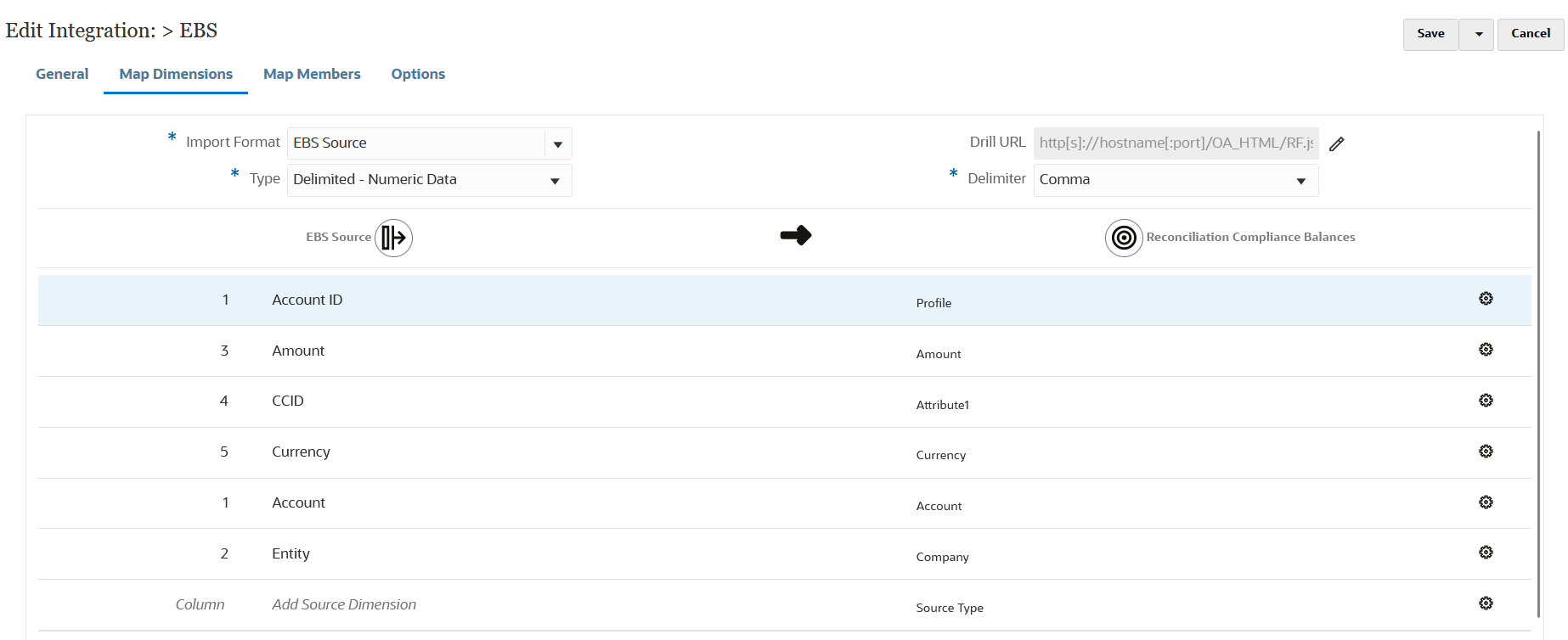Select the Amount source dimension
Screen dimensions: 1568x640
click(298, 351)
